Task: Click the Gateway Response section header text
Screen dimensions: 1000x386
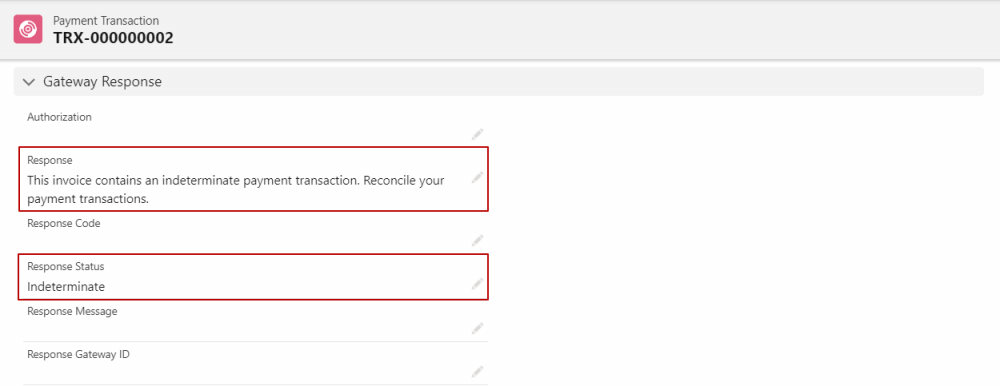Action: [102, 82]
